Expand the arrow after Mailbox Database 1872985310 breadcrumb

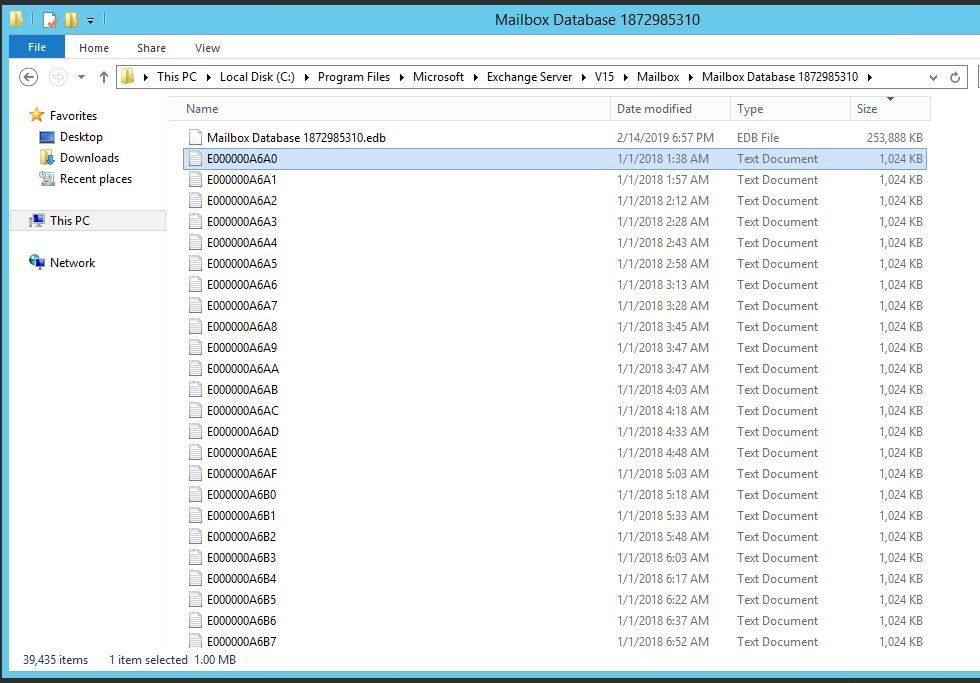click(869, 77)
